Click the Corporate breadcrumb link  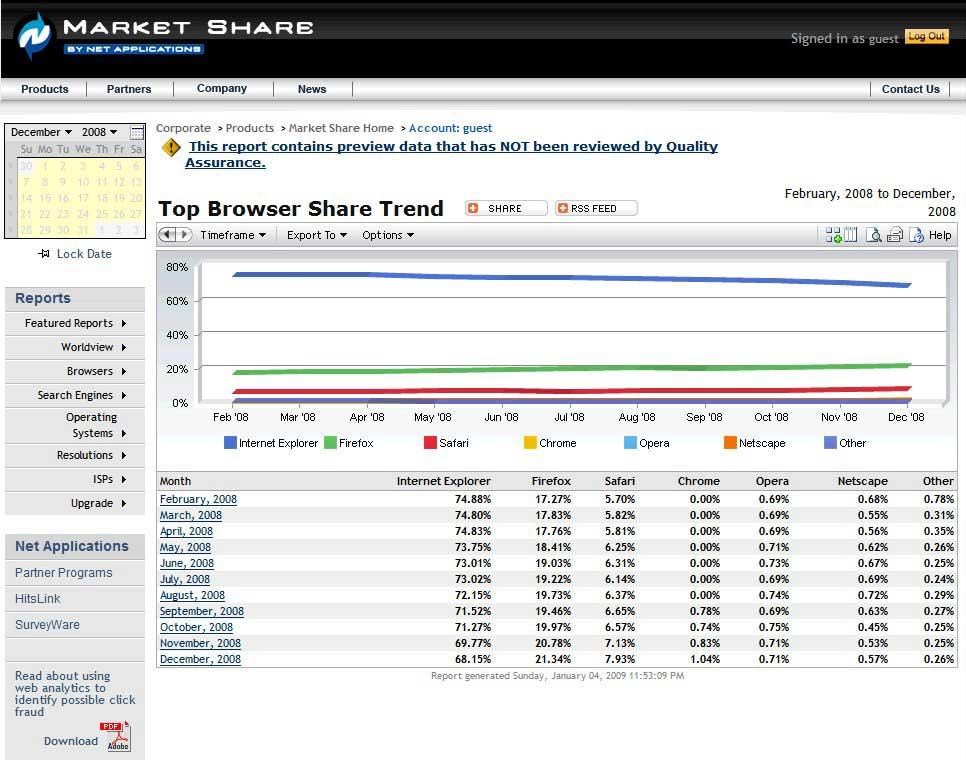(x=183, y=128)
